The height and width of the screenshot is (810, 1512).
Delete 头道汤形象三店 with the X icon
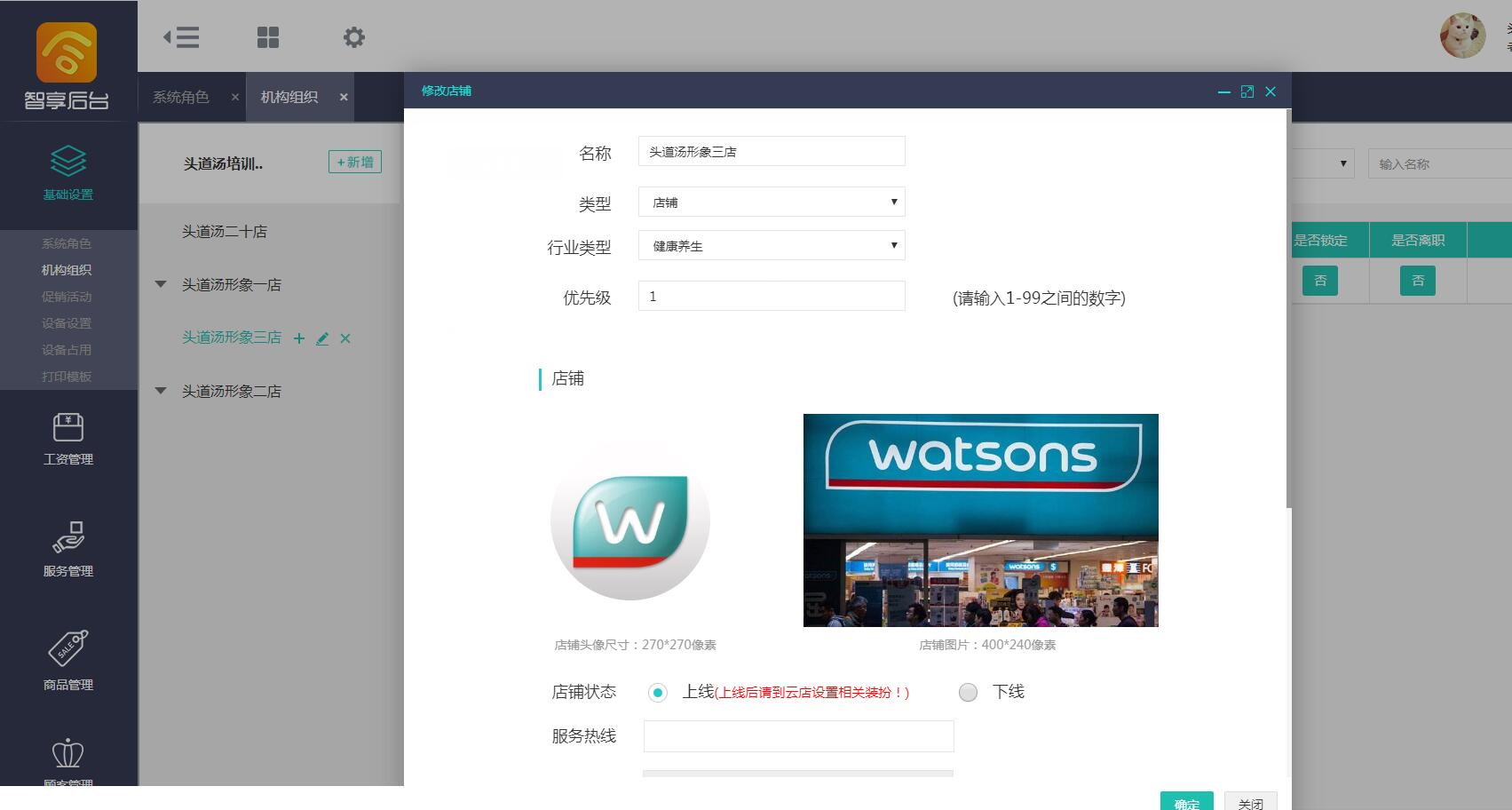click(x=345, y=338)
